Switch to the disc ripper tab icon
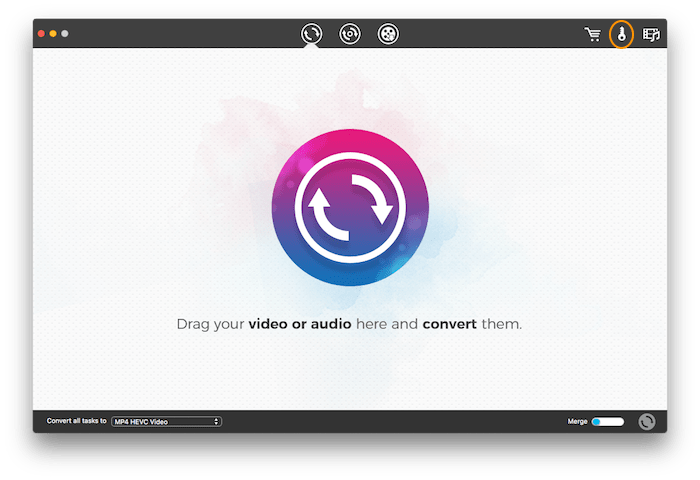Image resolution: width=700 pixels, height=480 pixels. pos(350,34)
